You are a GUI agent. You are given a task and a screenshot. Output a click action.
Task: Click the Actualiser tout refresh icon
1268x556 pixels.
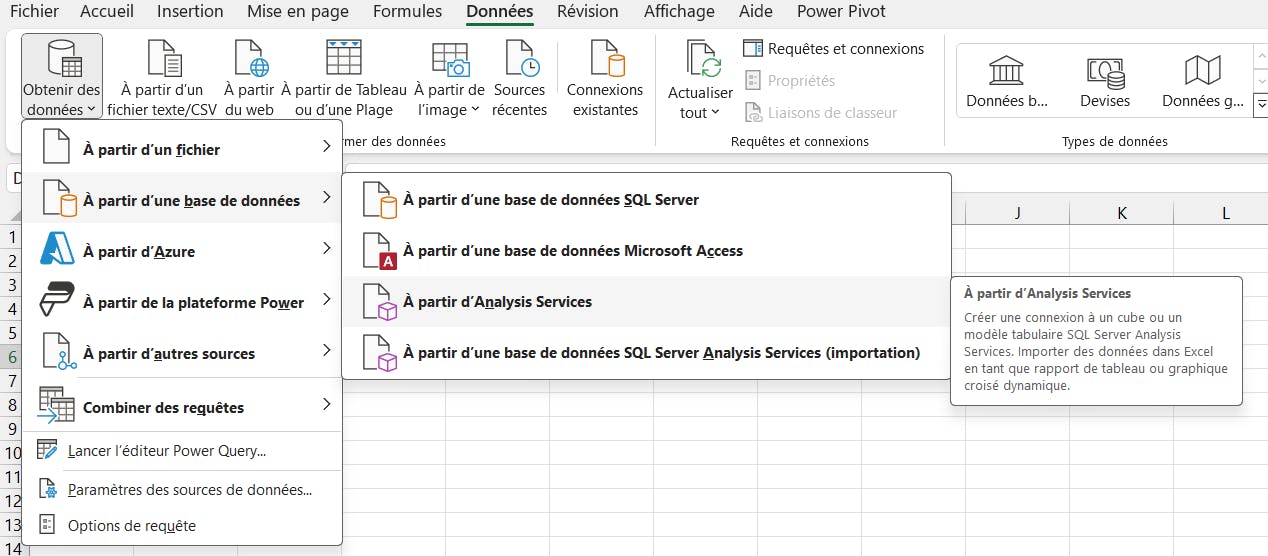[x=704, y=58]
